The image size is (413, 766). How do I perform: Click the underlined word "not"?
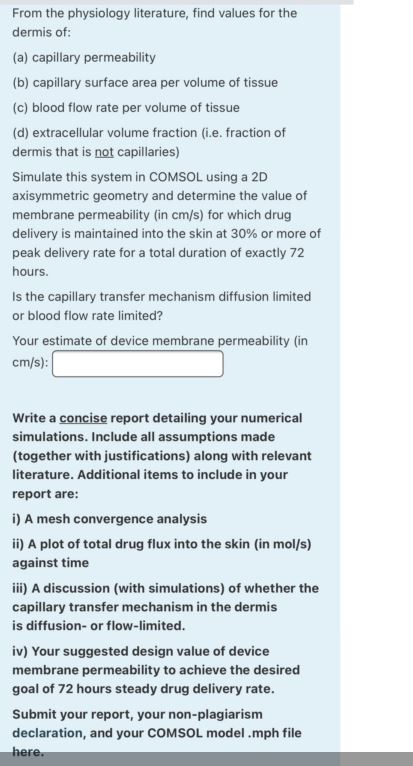104,152
